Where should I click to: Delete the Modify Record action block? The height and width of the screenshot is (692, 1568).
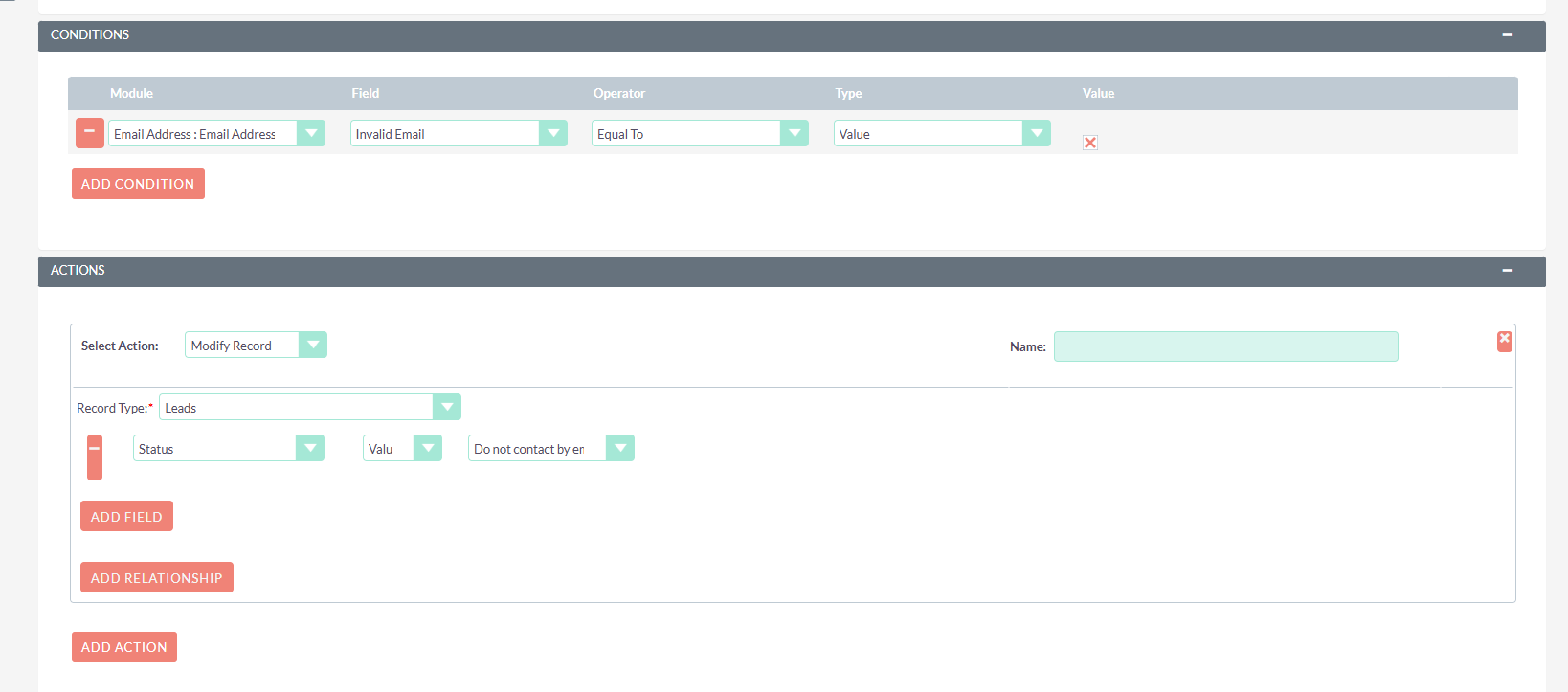(x=1504, y=341)
